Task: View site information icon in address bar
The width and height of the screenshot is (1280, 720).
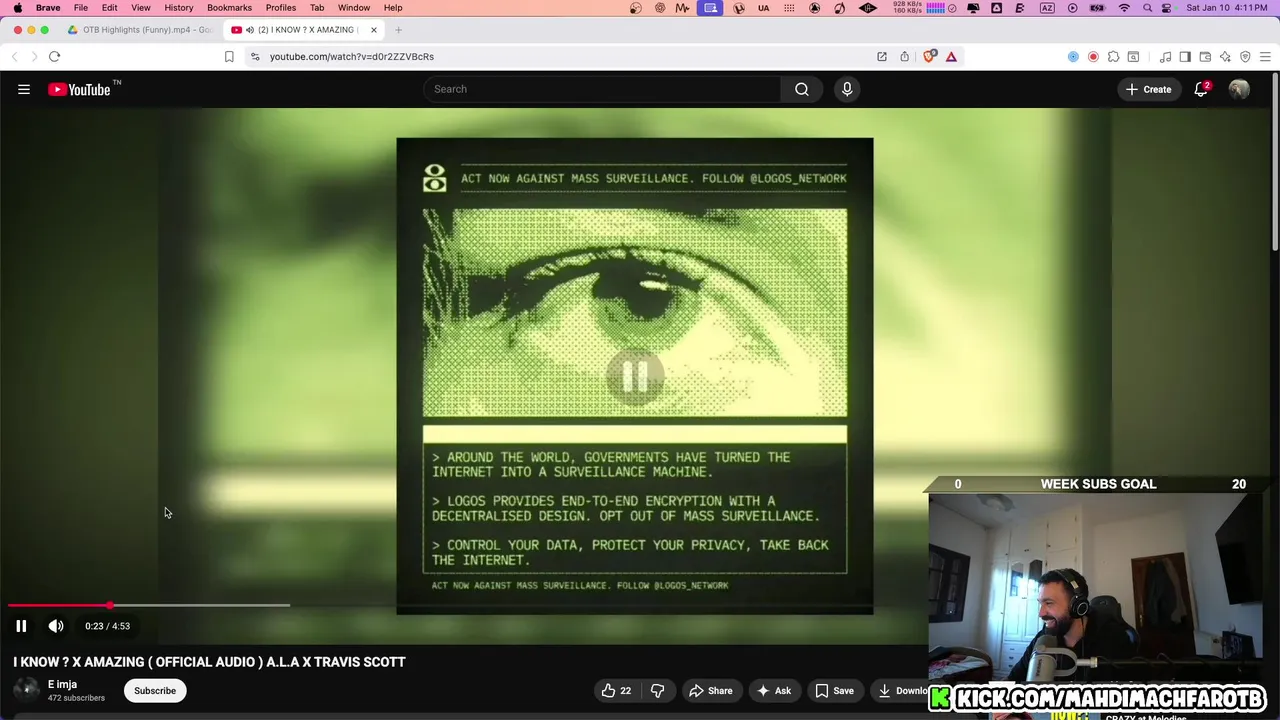Action: pos(255,57)
